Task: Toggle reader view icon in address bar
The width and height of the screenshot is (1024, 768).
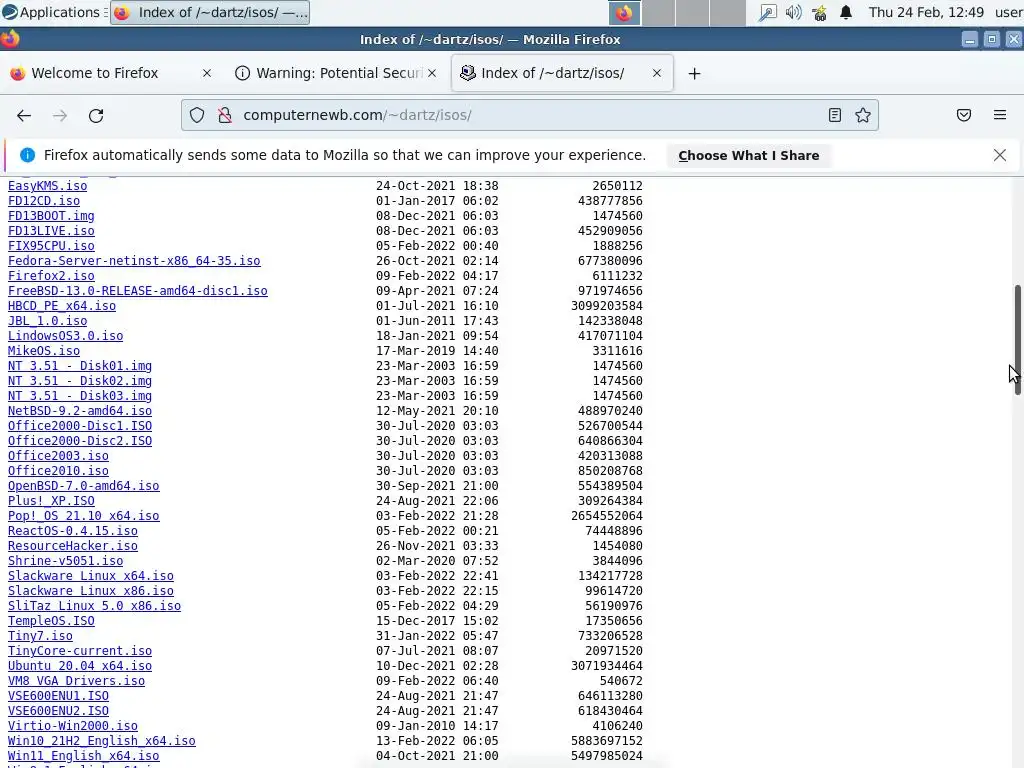Action: coord(835,116)
